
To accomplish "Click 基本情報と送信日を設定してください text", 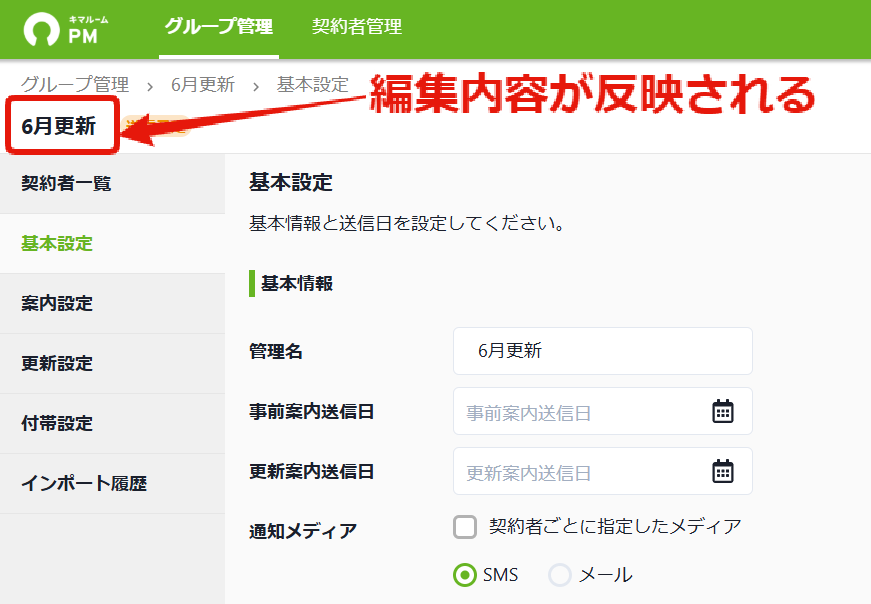I will coord(407,223).
